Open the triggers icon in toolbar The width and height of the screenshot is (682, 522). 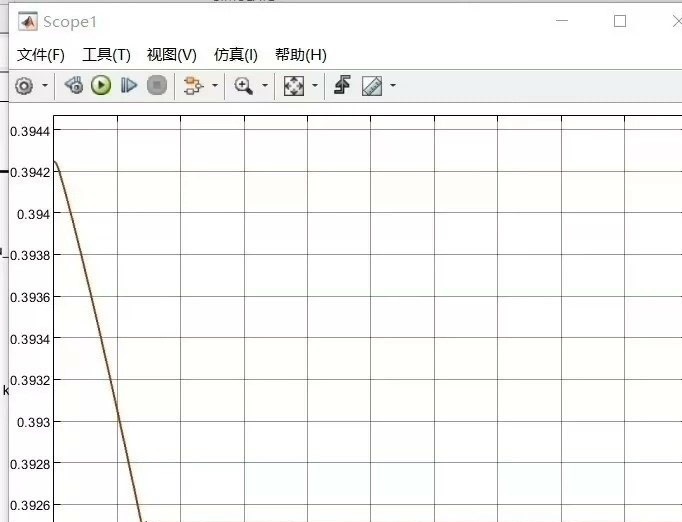tap(342, 85)
